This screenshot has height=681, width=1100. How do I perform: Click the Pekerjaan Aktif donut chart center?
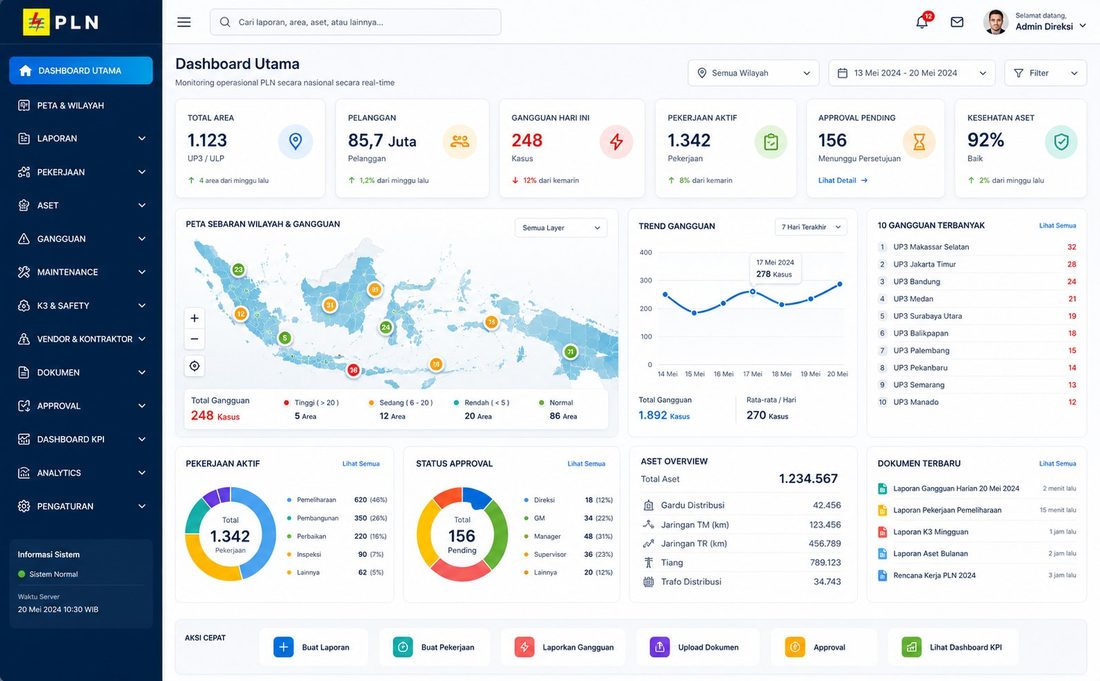tap(230, 534)
